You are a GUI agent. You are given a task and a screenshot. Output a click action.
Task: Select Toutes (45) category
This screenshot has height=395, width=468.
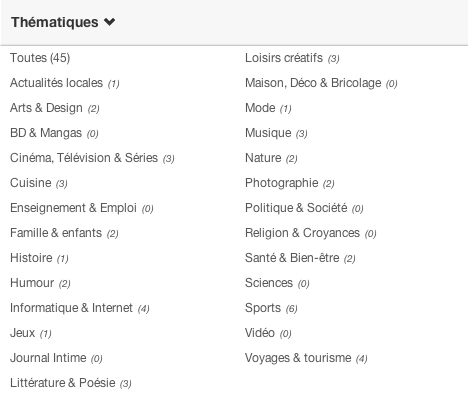point(40,58)
